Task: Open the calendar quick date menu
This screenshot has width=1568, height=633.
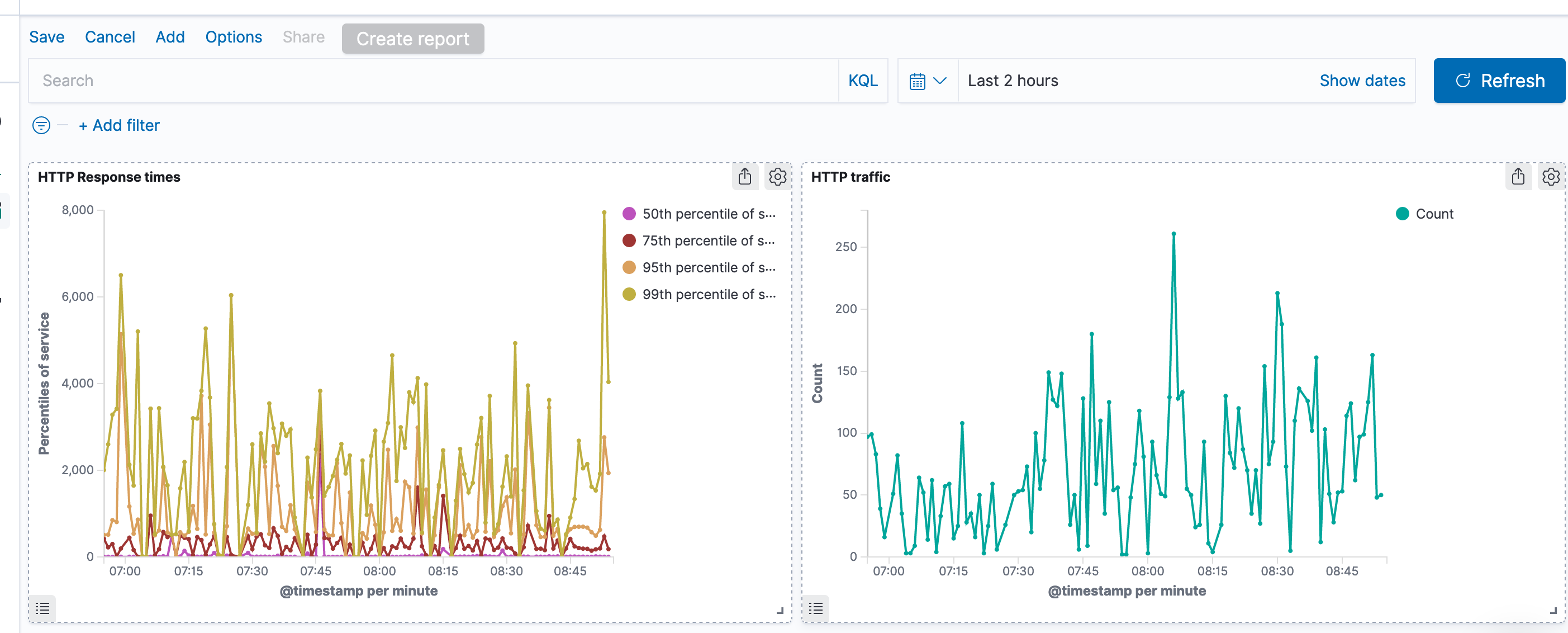Action: coord(928,81)
